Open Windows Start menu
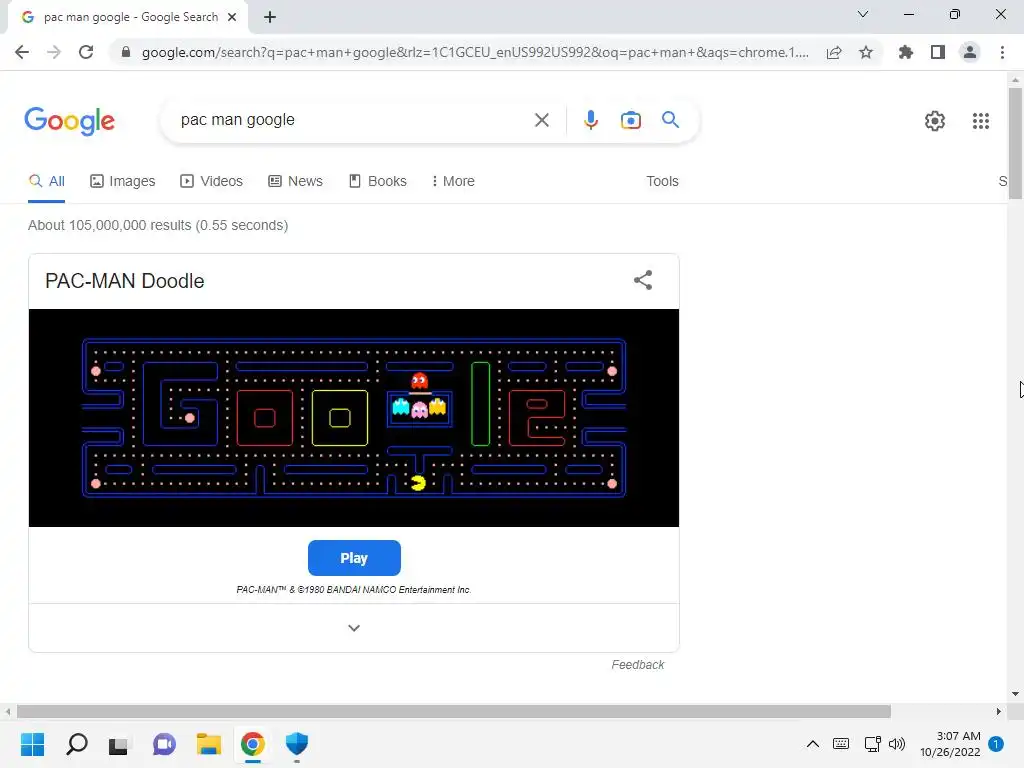This screenshot has height=768, width=1024. tap(32, 744)
